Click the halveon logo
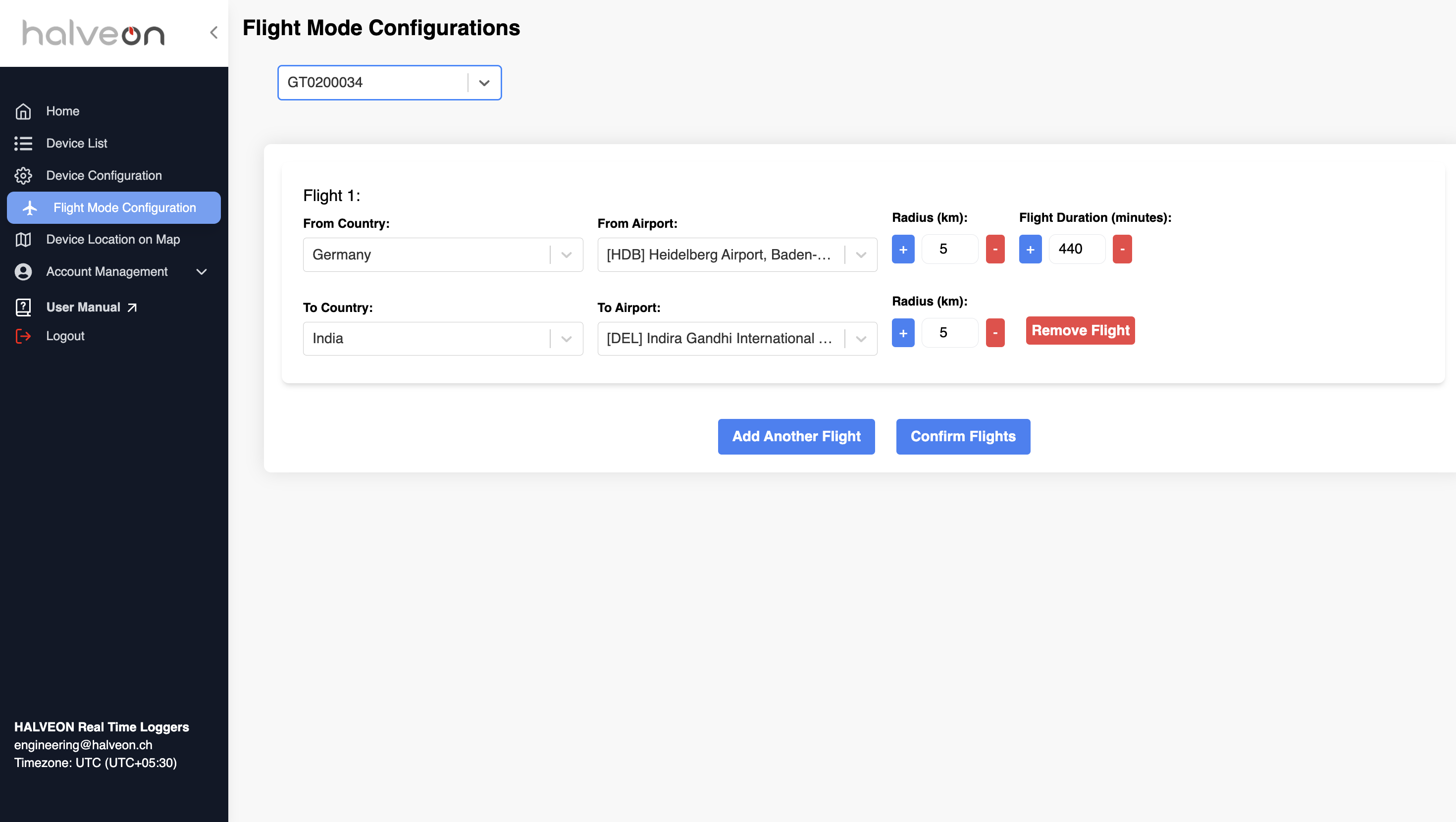 (93, 33)
